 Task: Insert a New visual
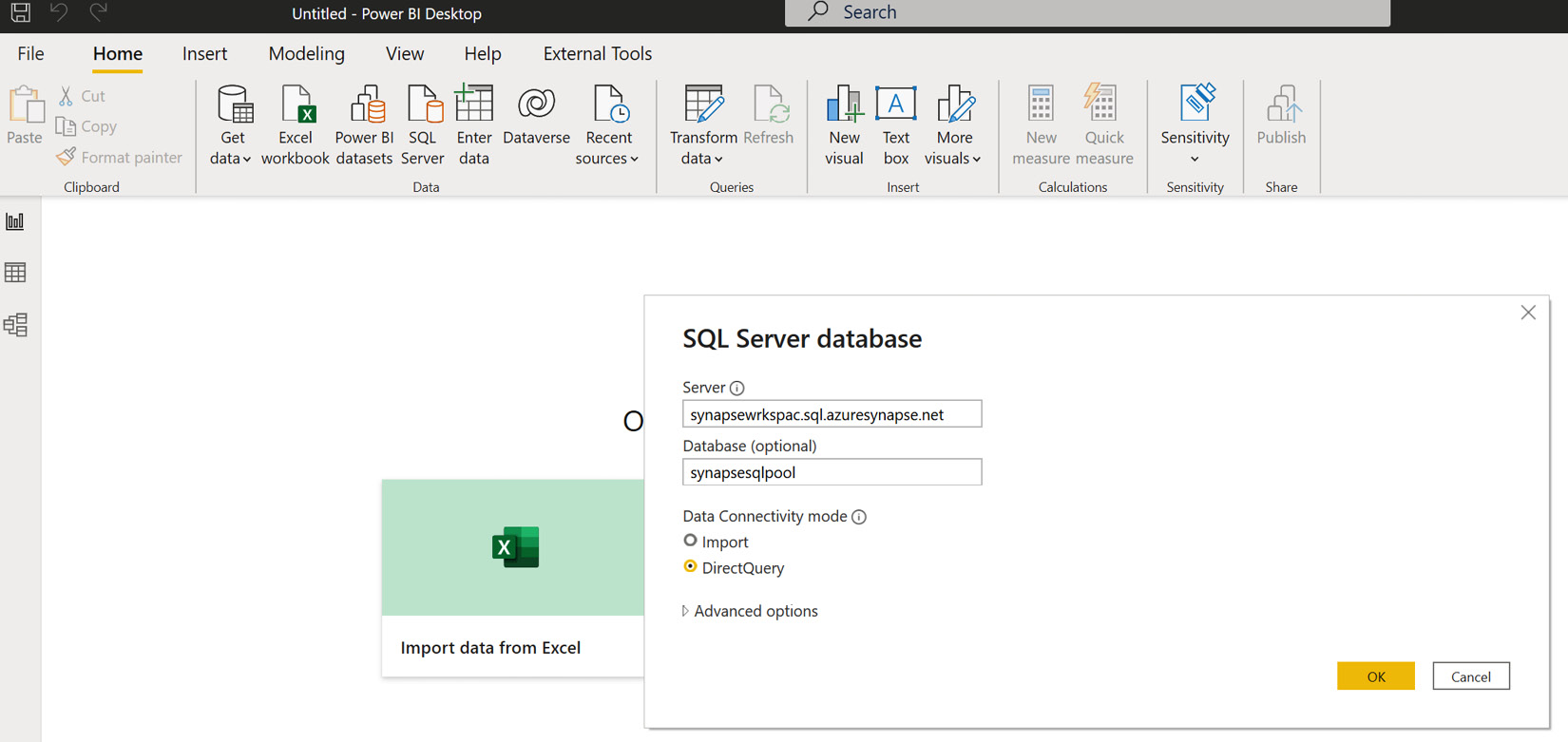[844, 124]
